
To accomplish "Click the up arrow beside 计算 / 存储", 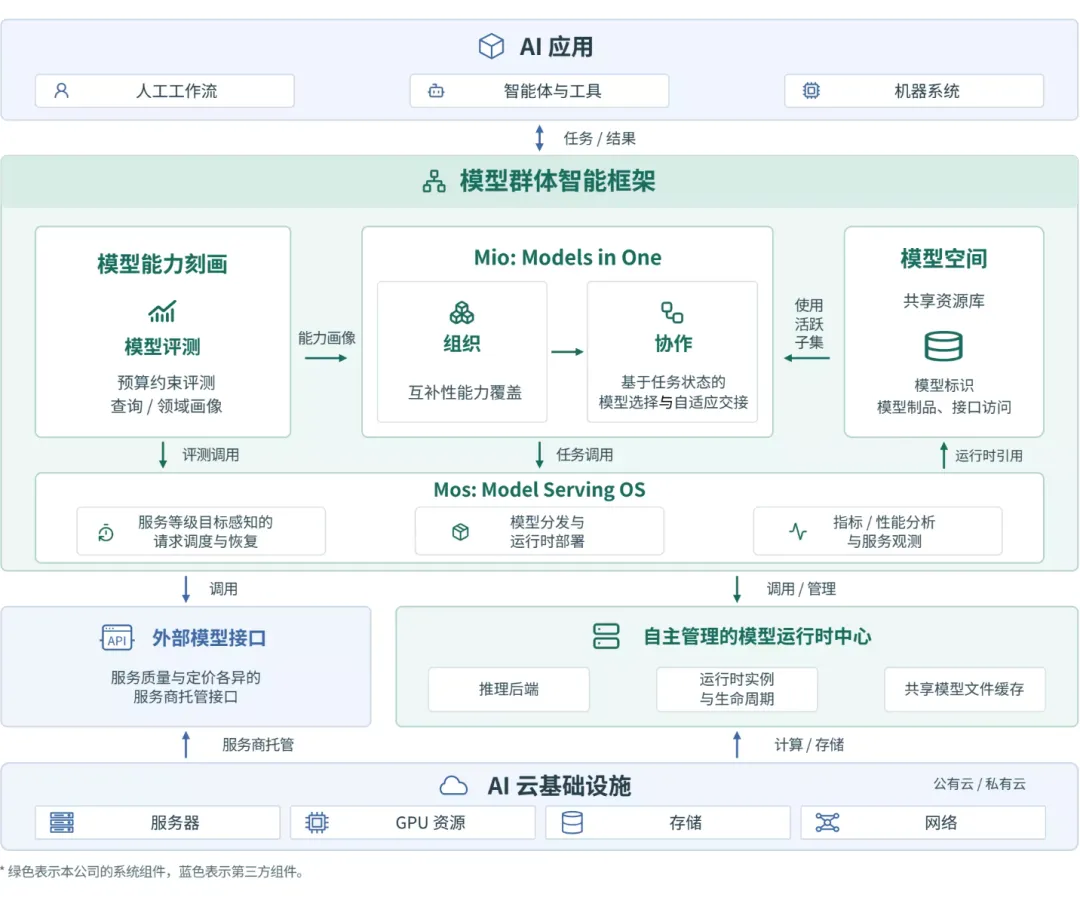I will 737,745.
